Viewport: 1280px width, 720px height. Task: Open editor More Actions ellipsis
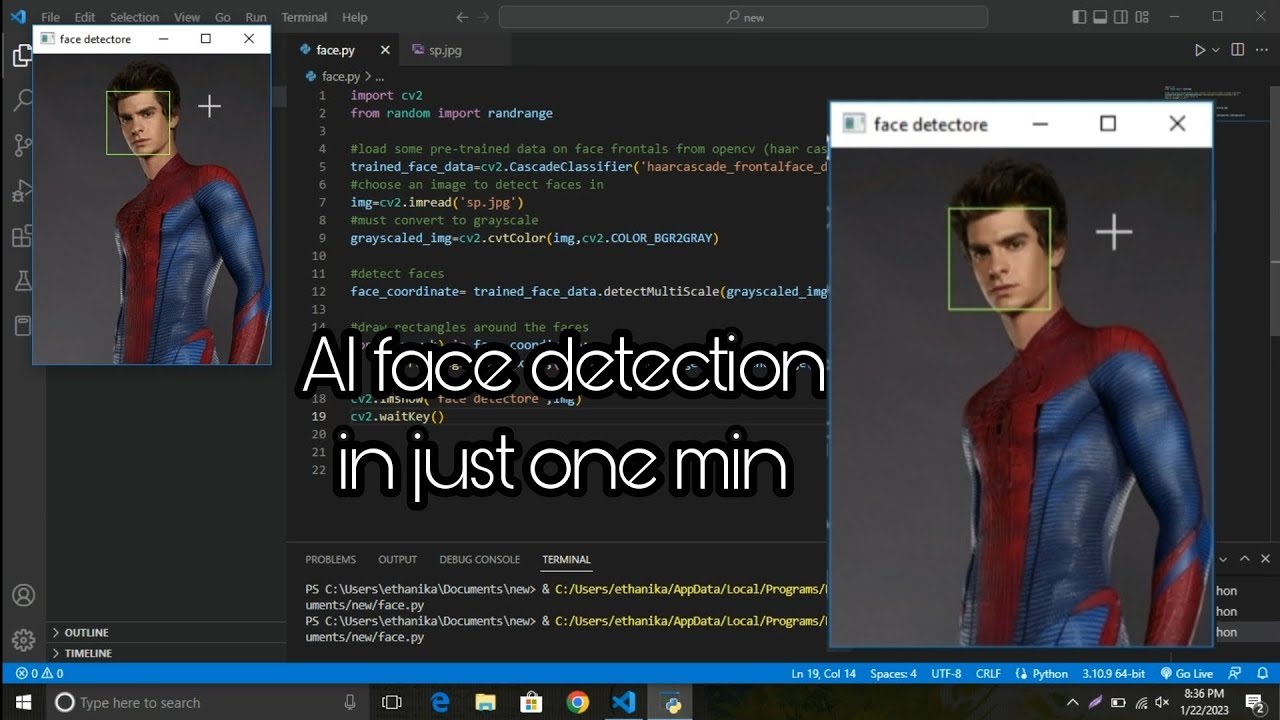coord(1261,50)
